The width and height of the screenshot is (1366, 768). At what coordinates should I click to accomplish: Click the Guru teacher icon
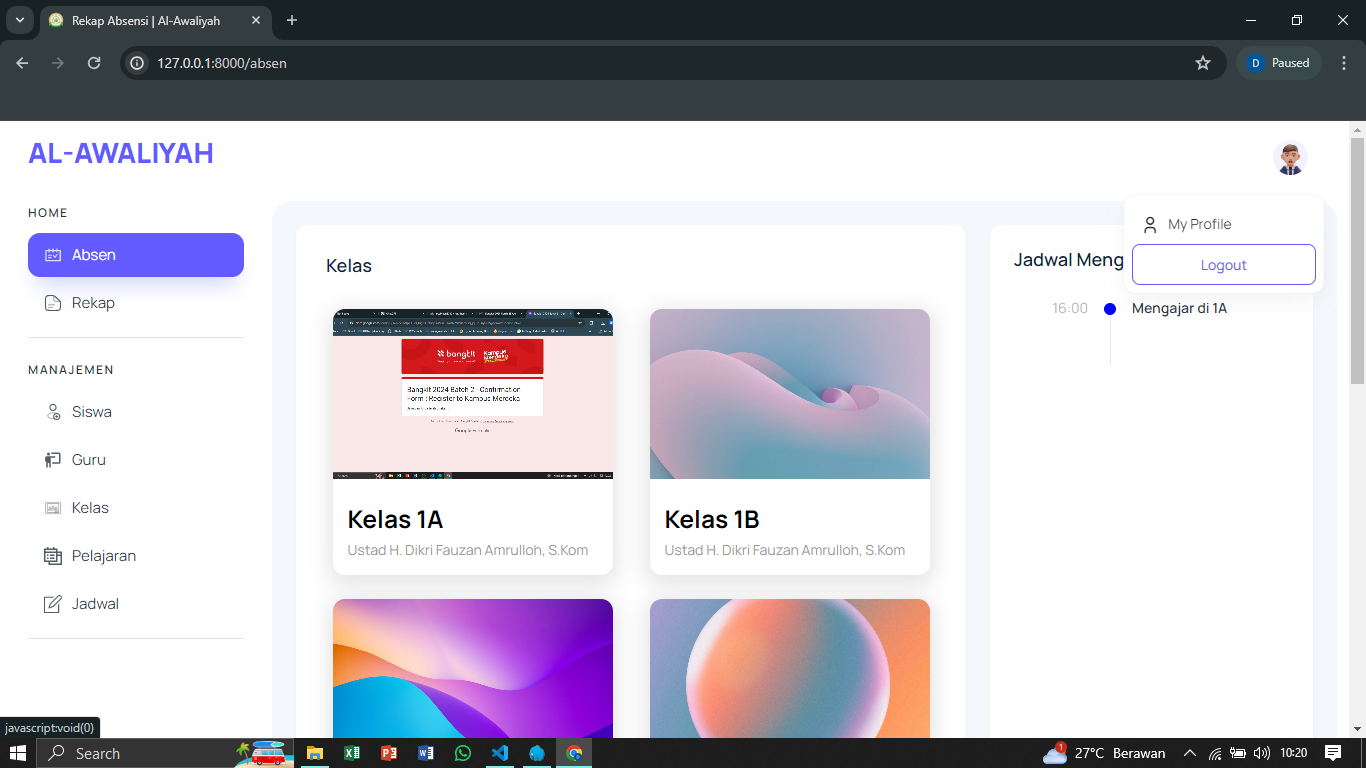point(53,460)
